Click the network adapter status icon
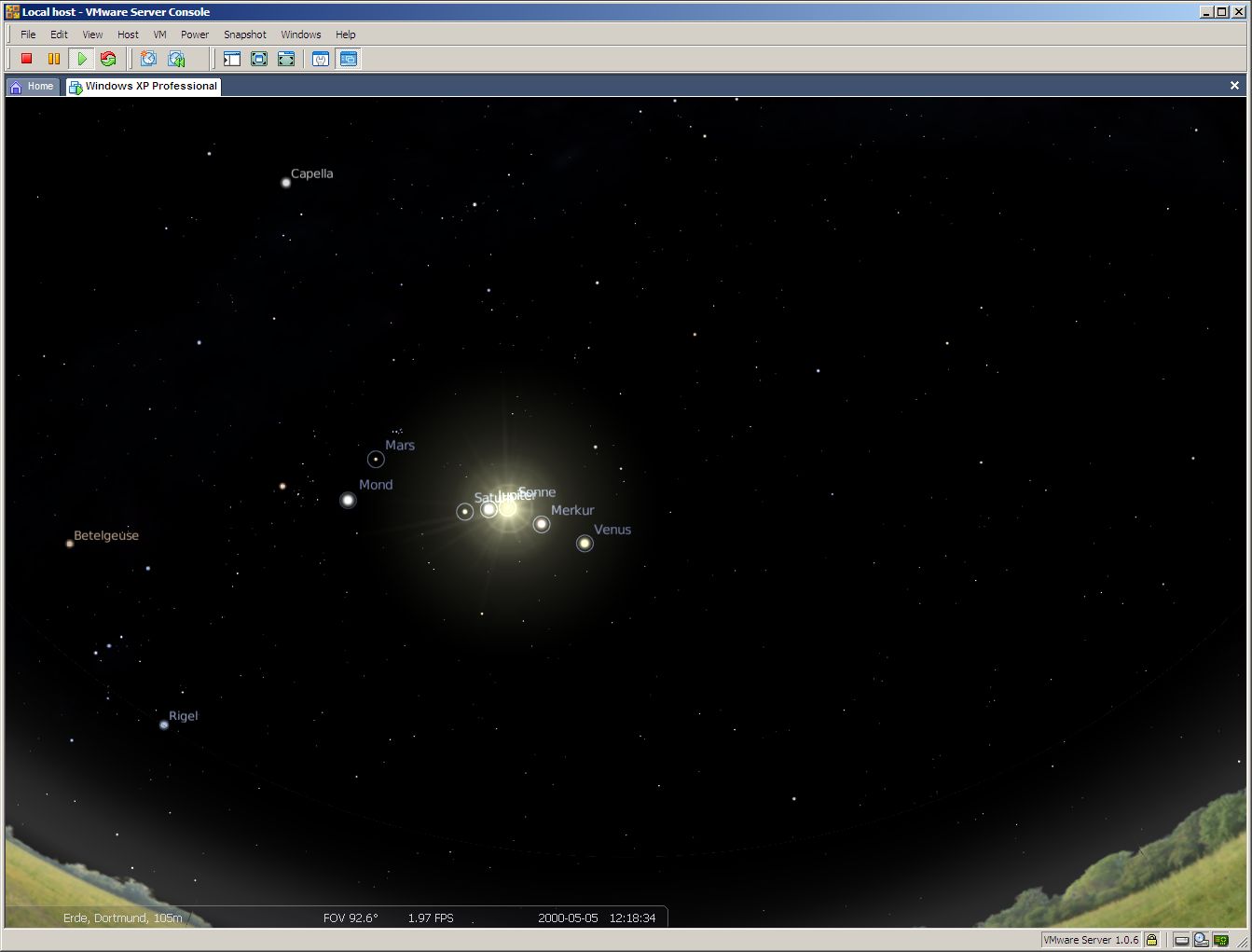 (1221, 940)
